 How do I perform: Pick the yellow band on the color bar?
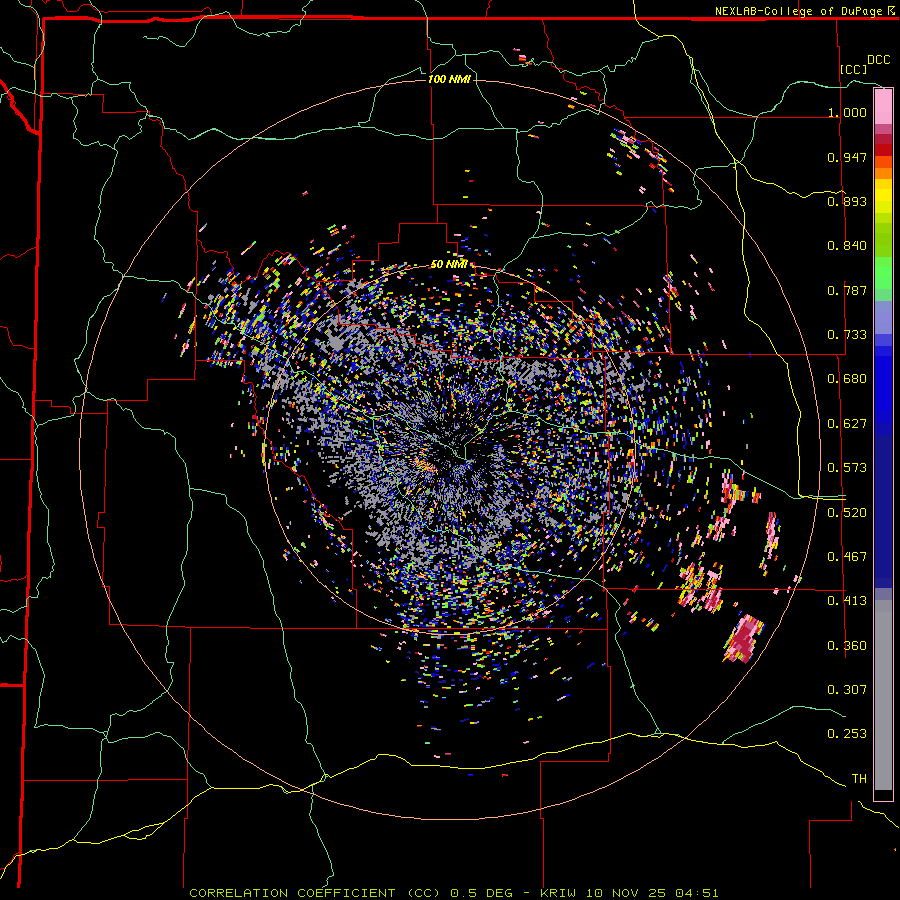883,196
